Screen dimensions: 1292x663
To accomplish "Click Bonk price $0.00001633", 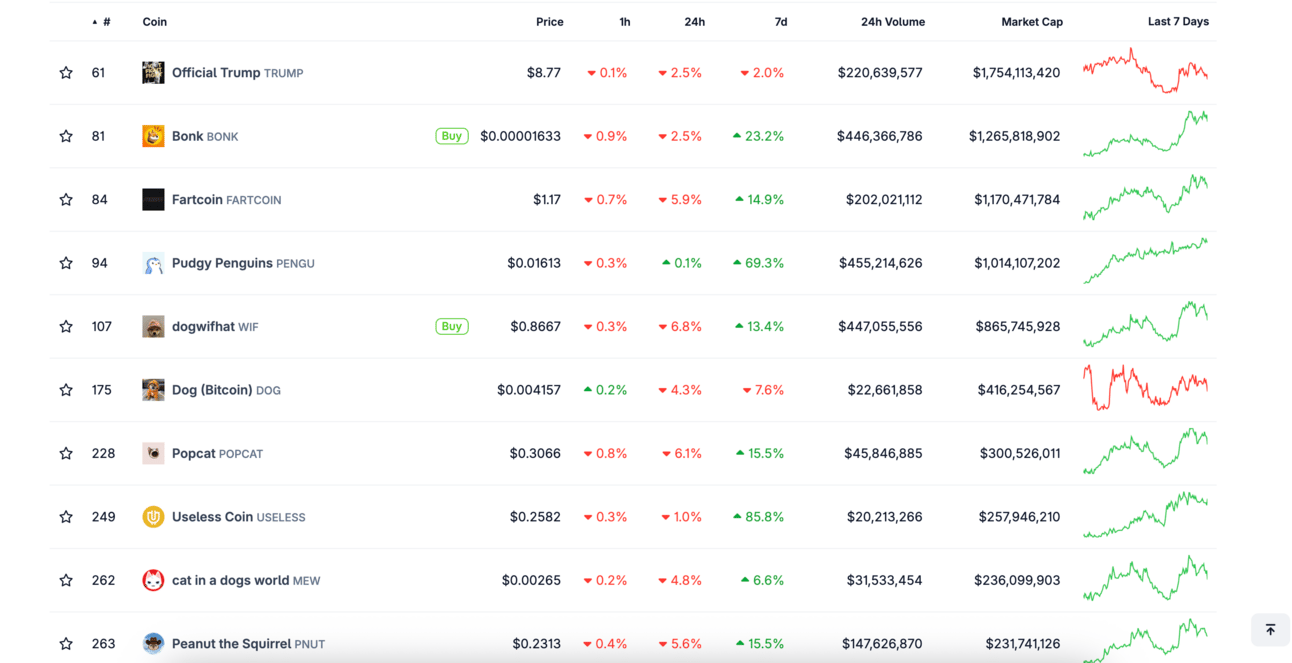I will [x=521, y=136].
